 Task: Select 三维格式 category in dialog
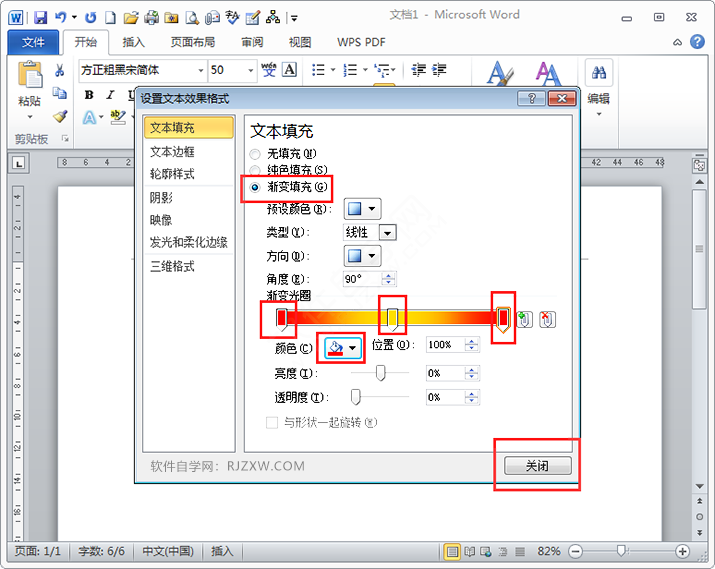coord(189,266)
